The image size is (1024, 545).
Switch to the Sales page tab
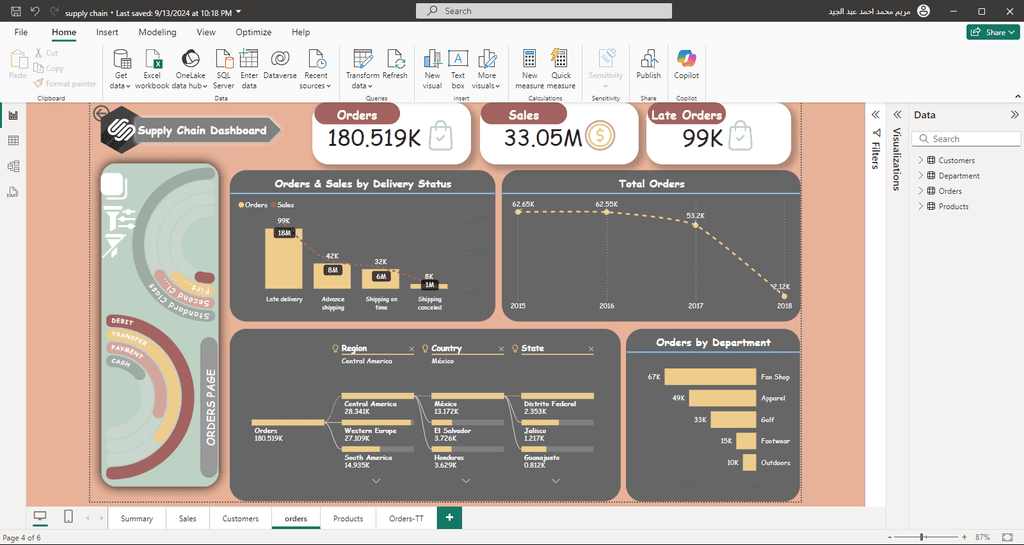coord(187,518)
